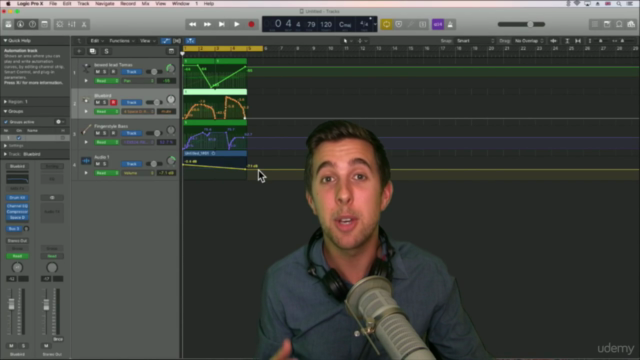Toggle the yellow Cycle mode button
Viewport: 640px width, 360px height.
[x=386, y=24]
